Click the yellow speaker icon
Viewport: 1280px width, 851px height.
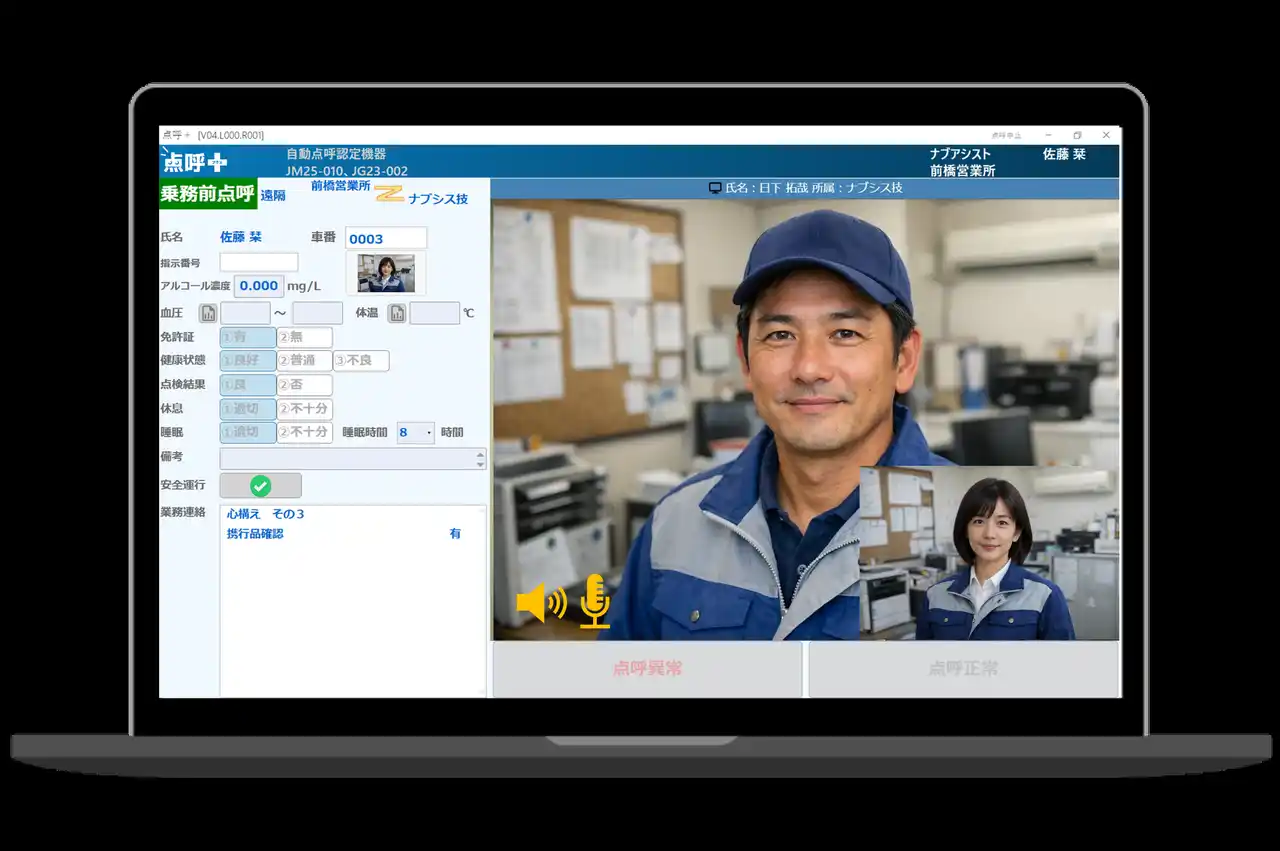pos(541,603)
